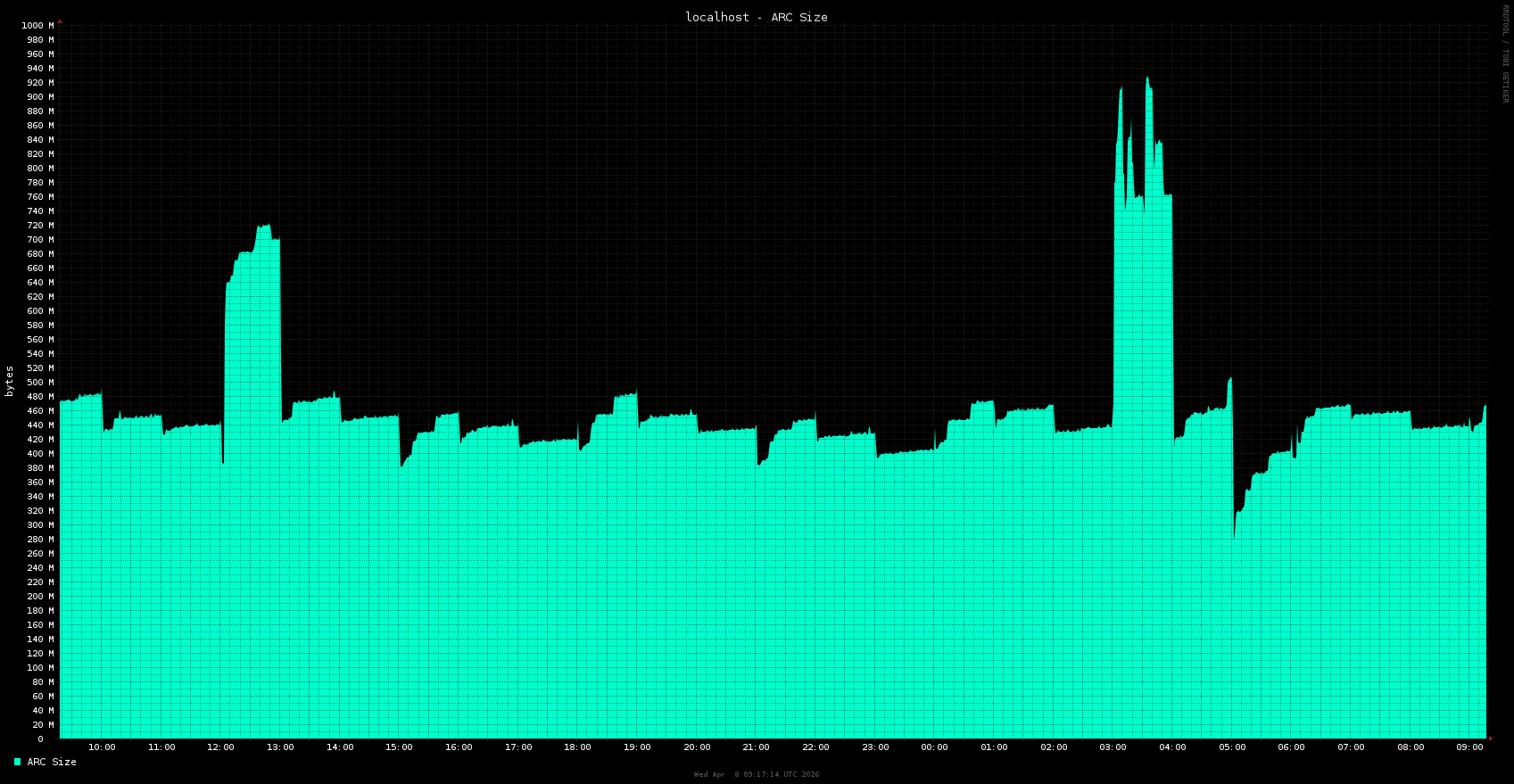The height and width of the screenshot is (784, 1514).
Task: Click the red arrow atop the y-axis
Action: (60, 21)
